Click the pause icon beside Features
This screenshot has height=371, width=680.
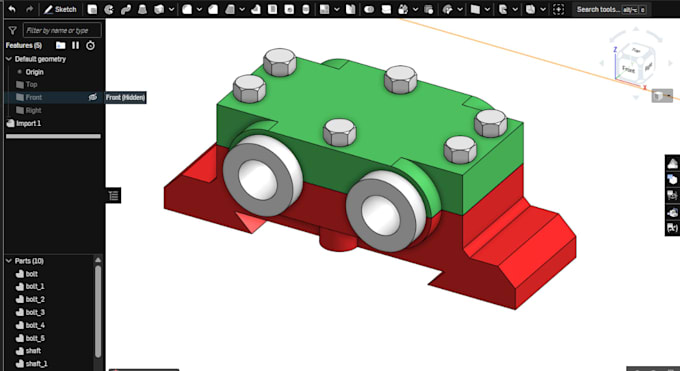coord(75,45)
